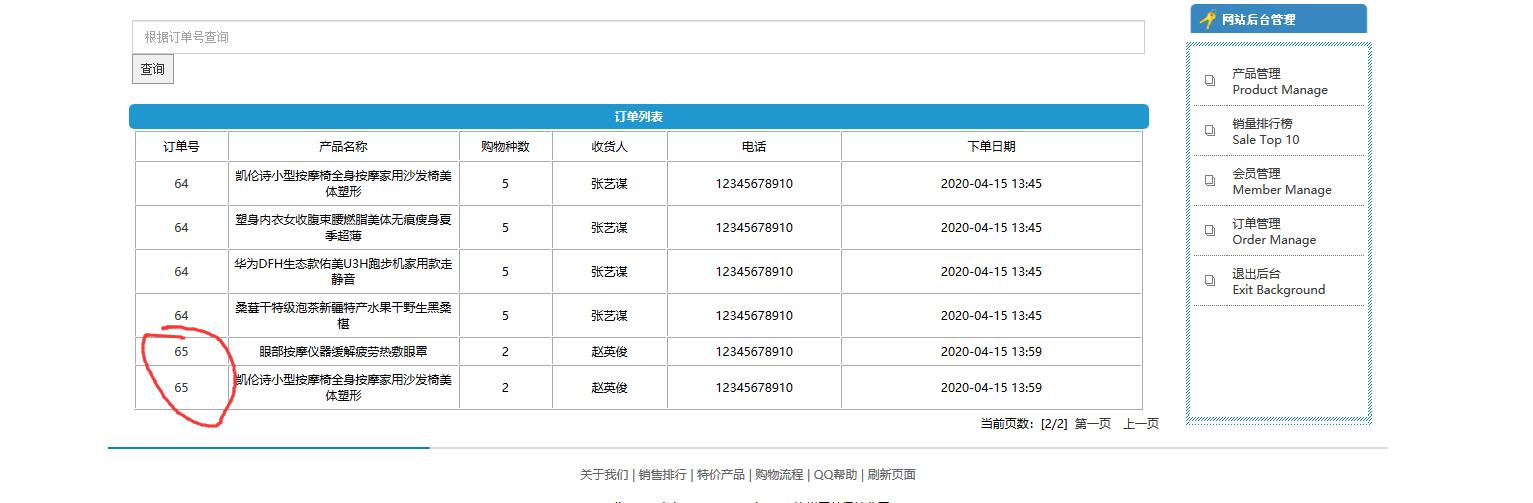
Task: Click order number 64 in 华为DFH row
Action: click(181, 272)
